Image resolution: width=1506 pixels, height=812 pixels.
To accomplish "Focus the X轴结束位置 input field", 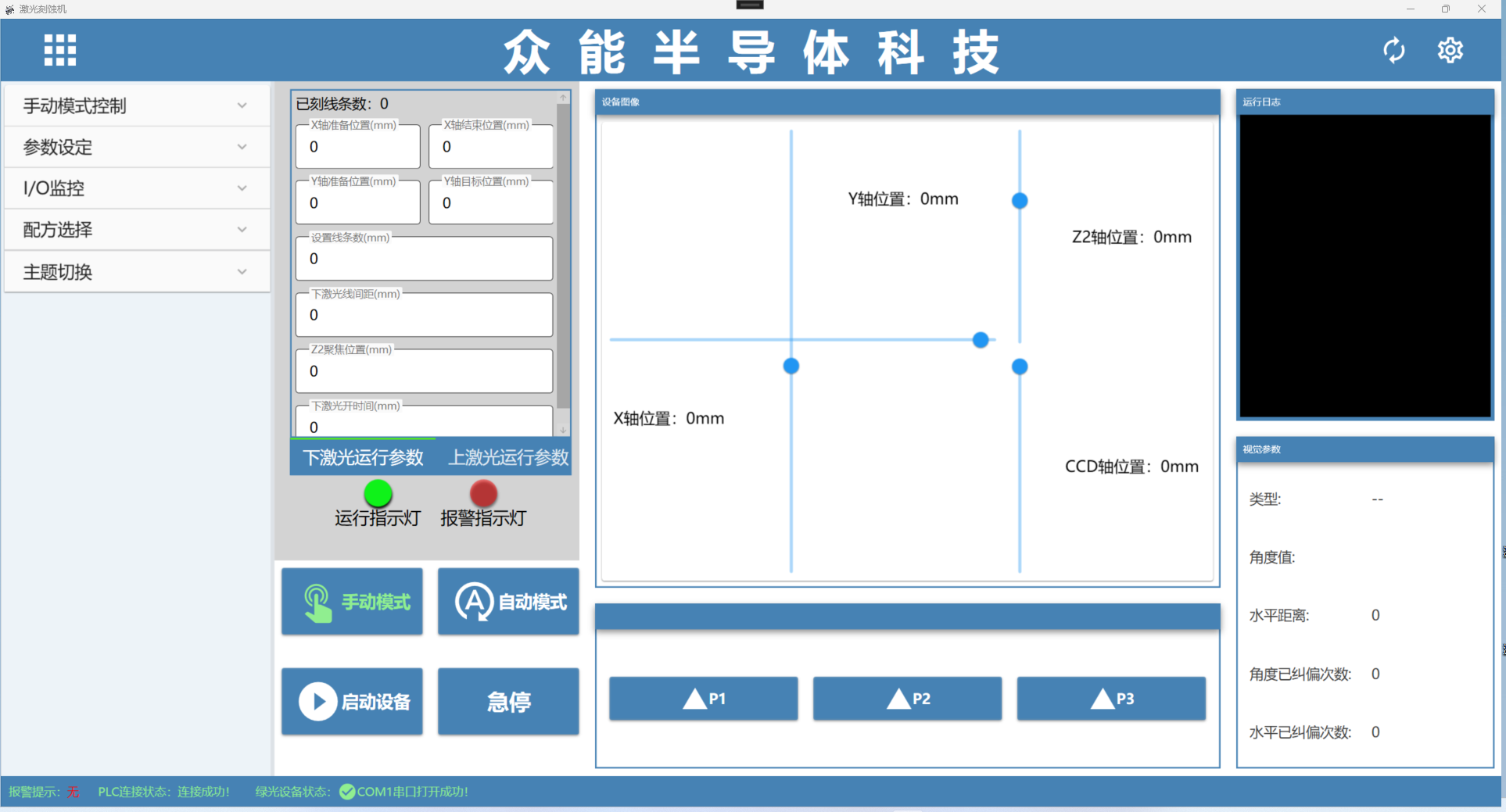I will [491, 146].
